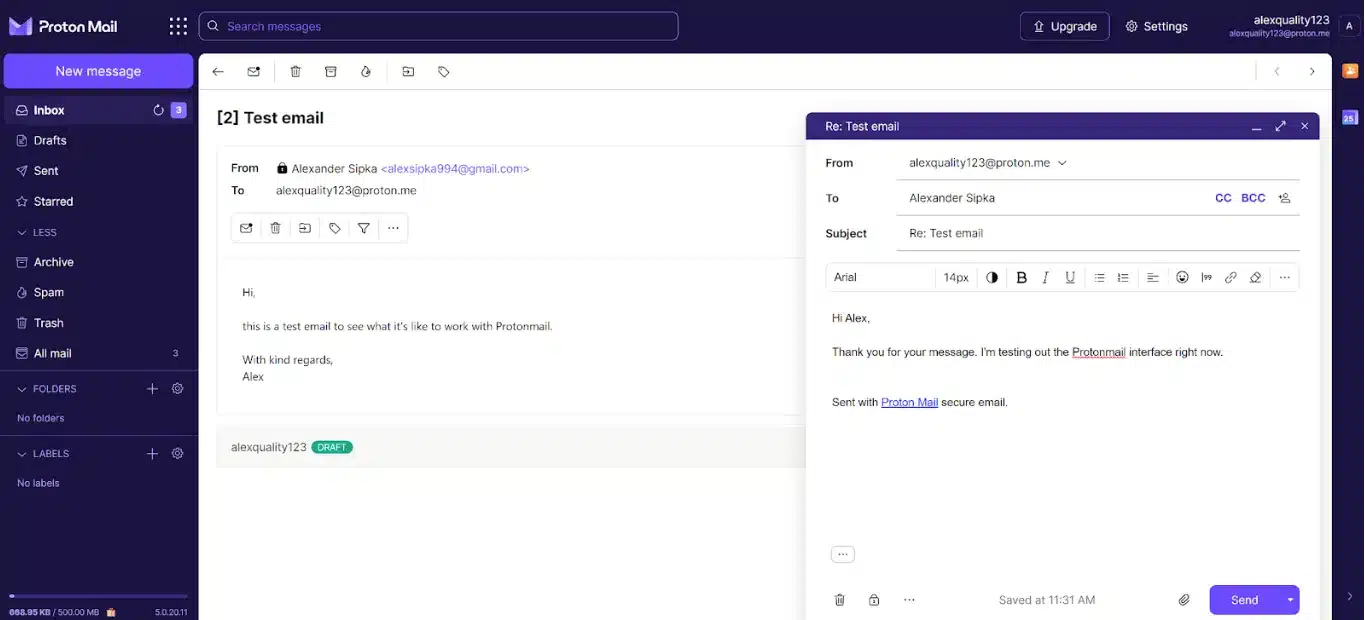Toggle underline formatting in composer

1070,278
